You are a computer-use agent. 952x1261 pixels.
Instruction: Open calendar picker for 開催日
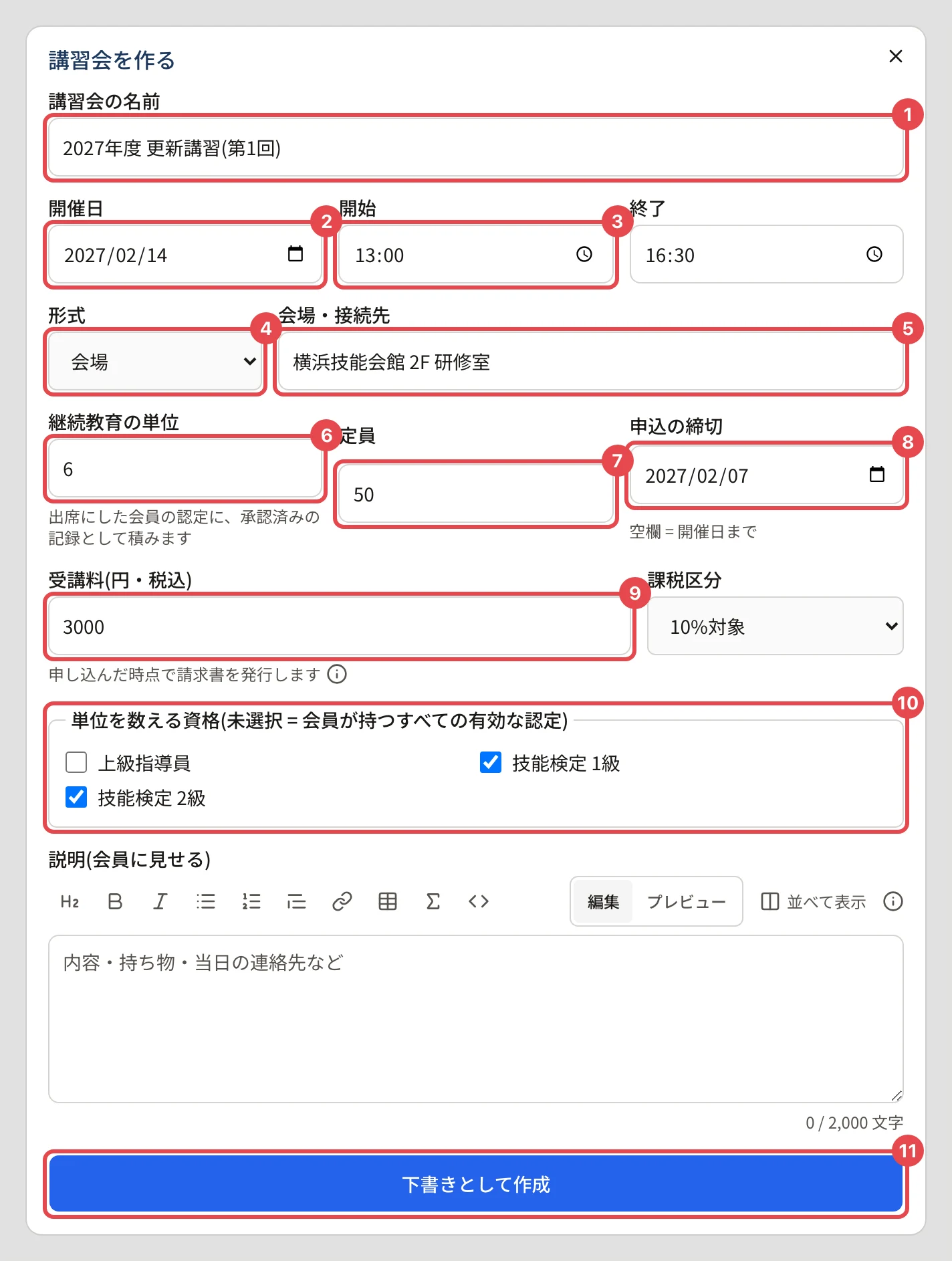(295, 254)
